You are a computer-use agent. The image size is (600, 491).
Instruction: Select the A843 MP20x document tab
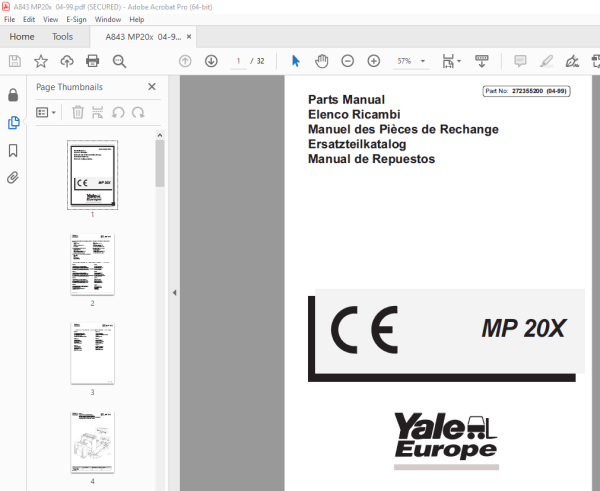point(143,37)
